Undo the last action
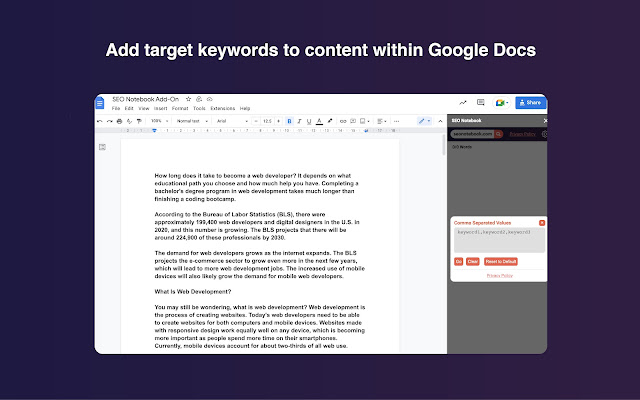Viewport: 640px width, 400px height. (100, 121)
